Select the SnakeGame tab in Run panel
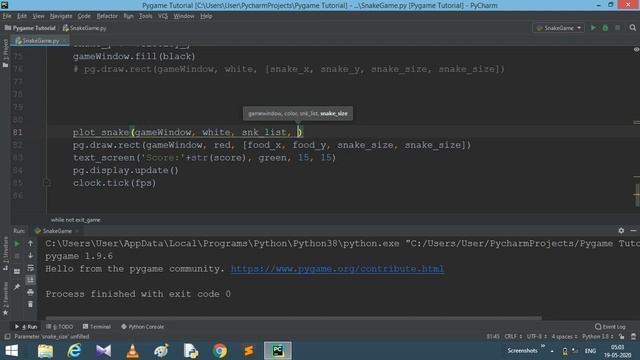 pos(57,231)
